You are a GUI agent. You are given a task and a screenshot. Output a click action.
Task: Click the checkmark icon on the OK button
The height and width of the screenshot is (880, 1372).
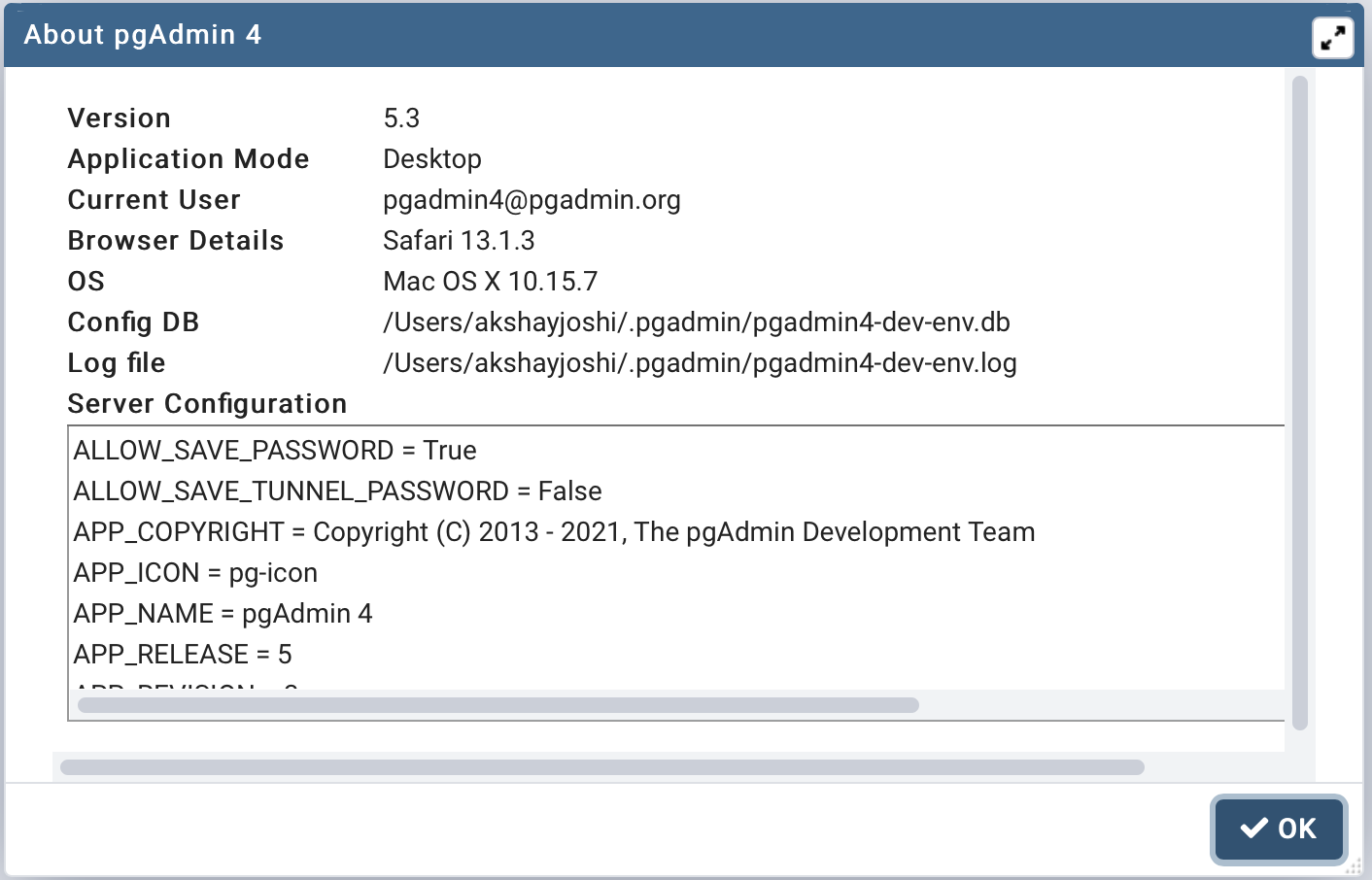click(1253, 828)
